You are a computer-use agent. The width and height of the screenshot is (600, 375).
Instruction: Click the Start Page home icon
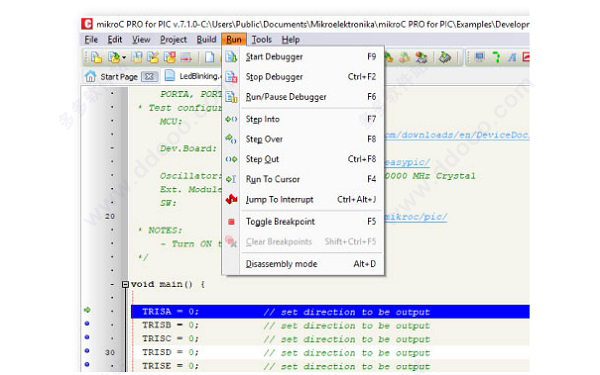[x=90, y=76]
